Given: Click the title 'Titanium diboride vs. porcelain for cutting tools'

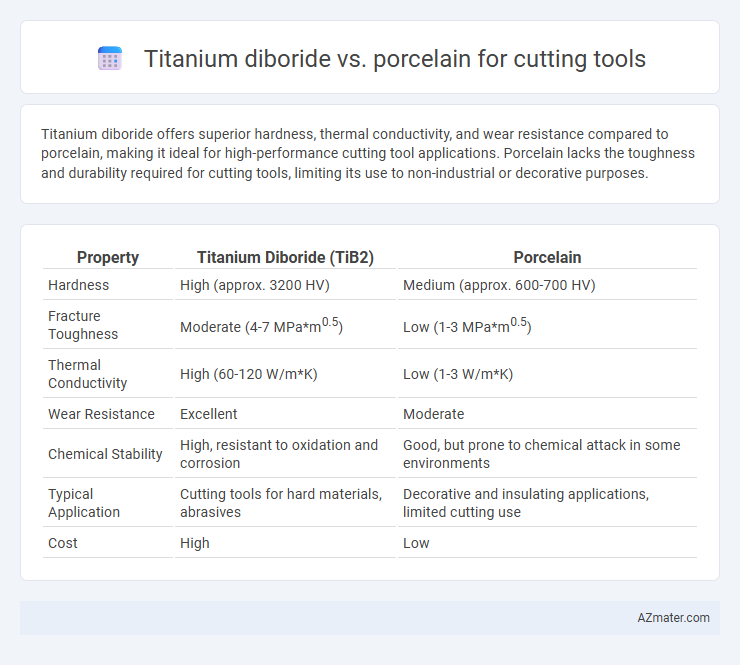Looking at the screenshot, I should point(395,59).
